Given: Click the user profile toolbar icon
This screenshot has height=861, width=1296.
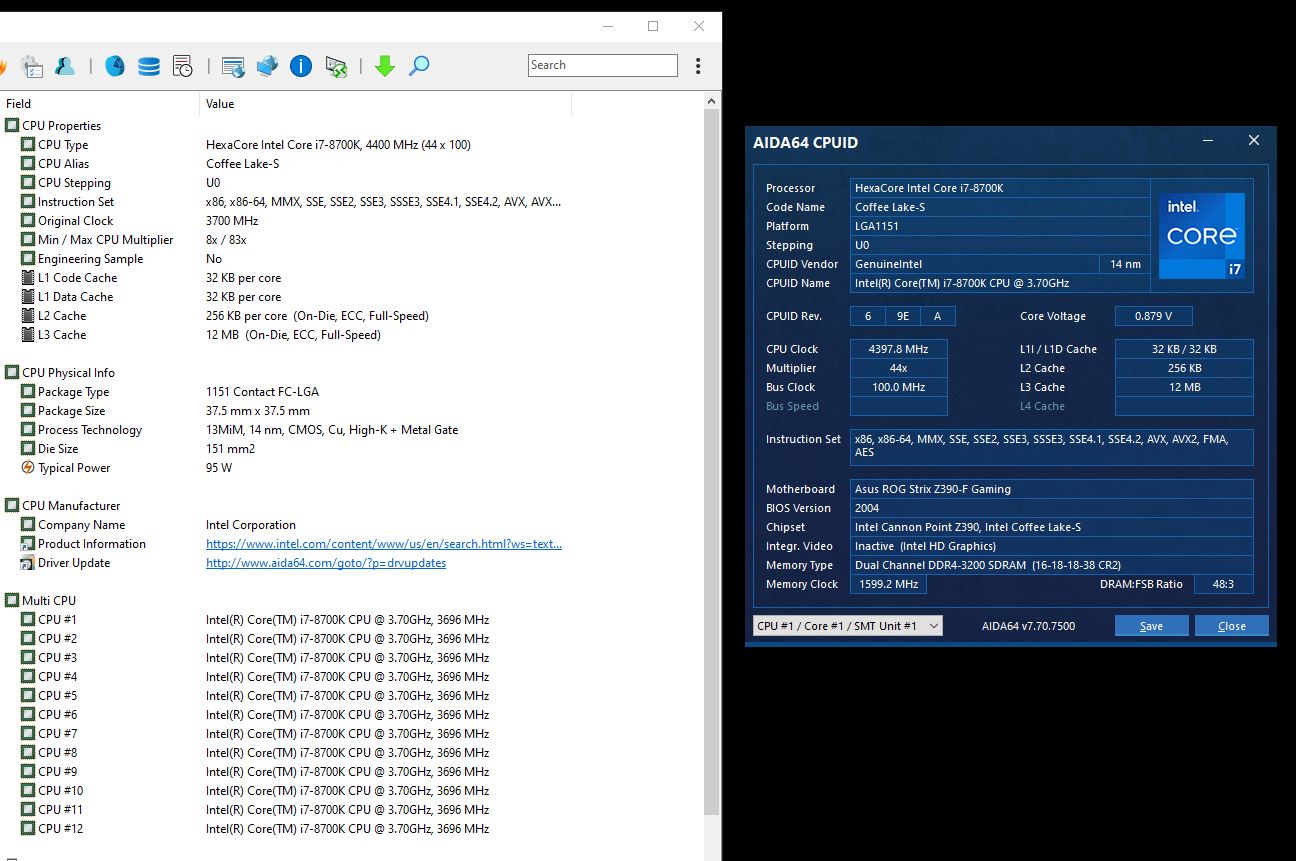Looking at the screenshot, I should tap(66, 66).
